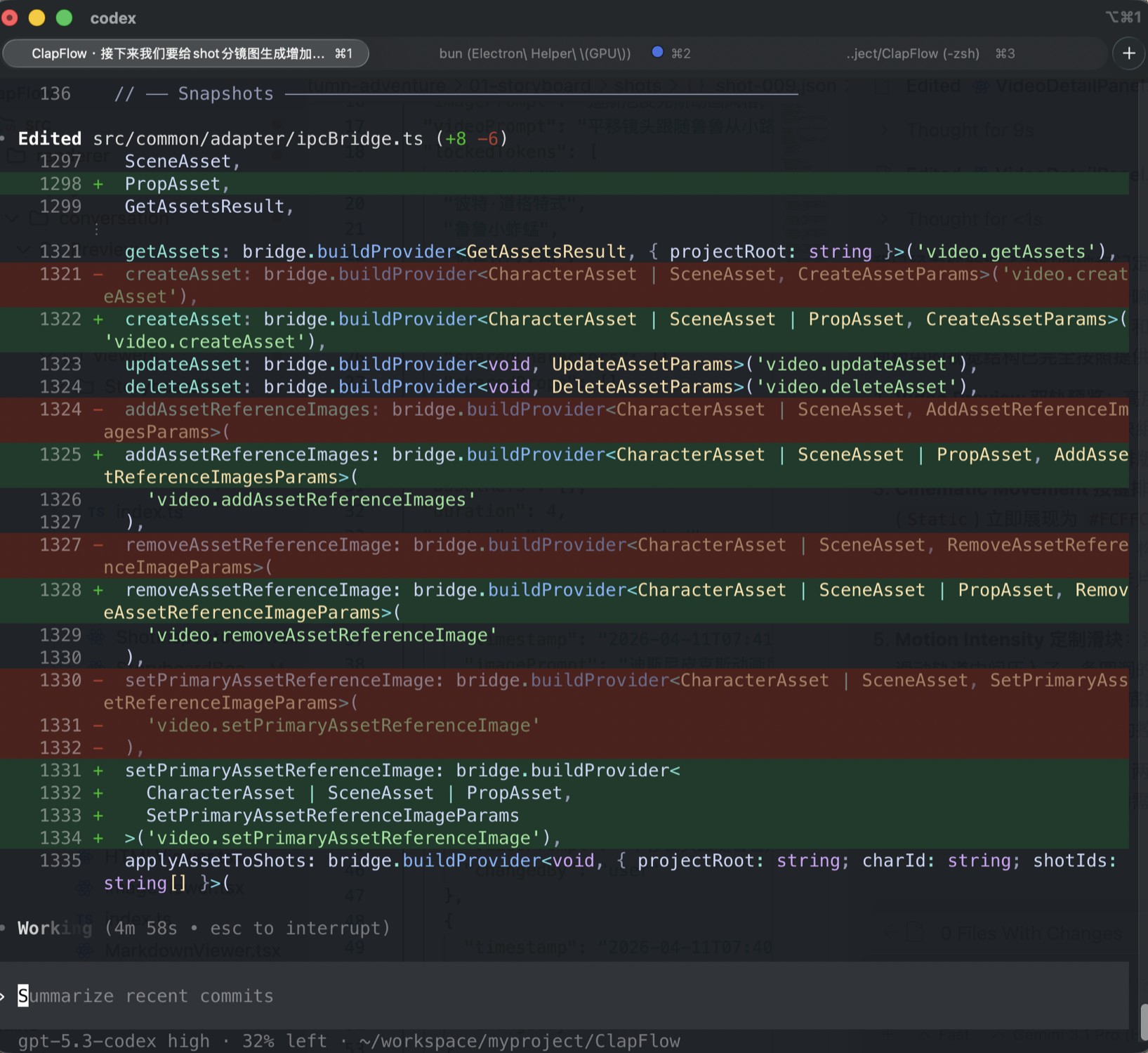
Task: Maximize the codex window with green button
Action: [x=64, y=18]
